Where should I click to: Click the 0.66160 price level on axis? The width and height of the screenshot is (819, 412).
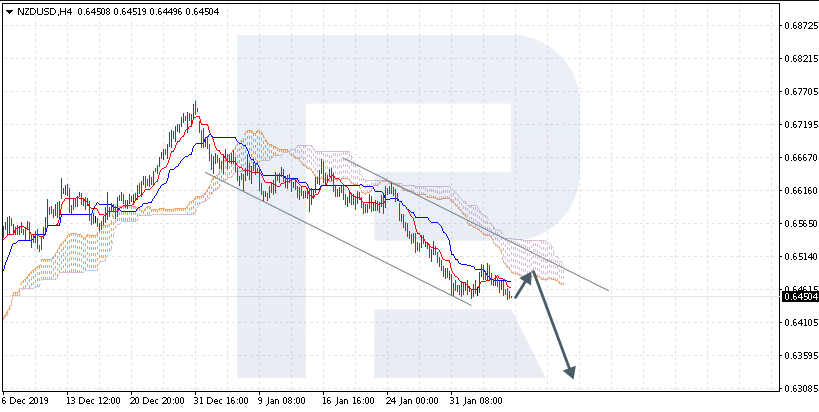(797, 191)
